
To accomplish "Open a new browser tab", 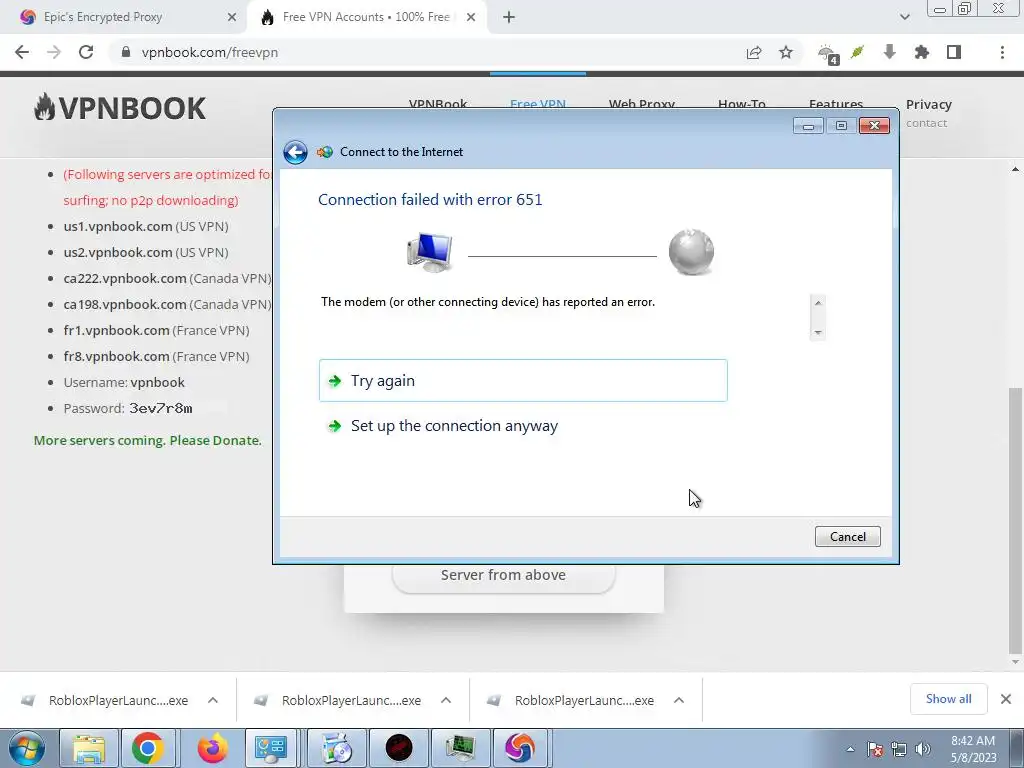I will 509,18.
